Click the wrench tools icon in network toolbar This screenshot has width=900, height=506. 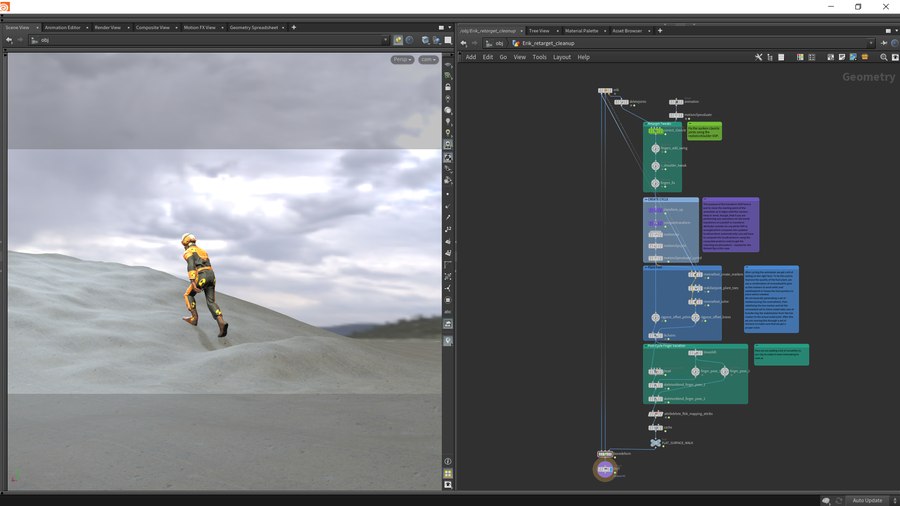[x=760, y=57]
